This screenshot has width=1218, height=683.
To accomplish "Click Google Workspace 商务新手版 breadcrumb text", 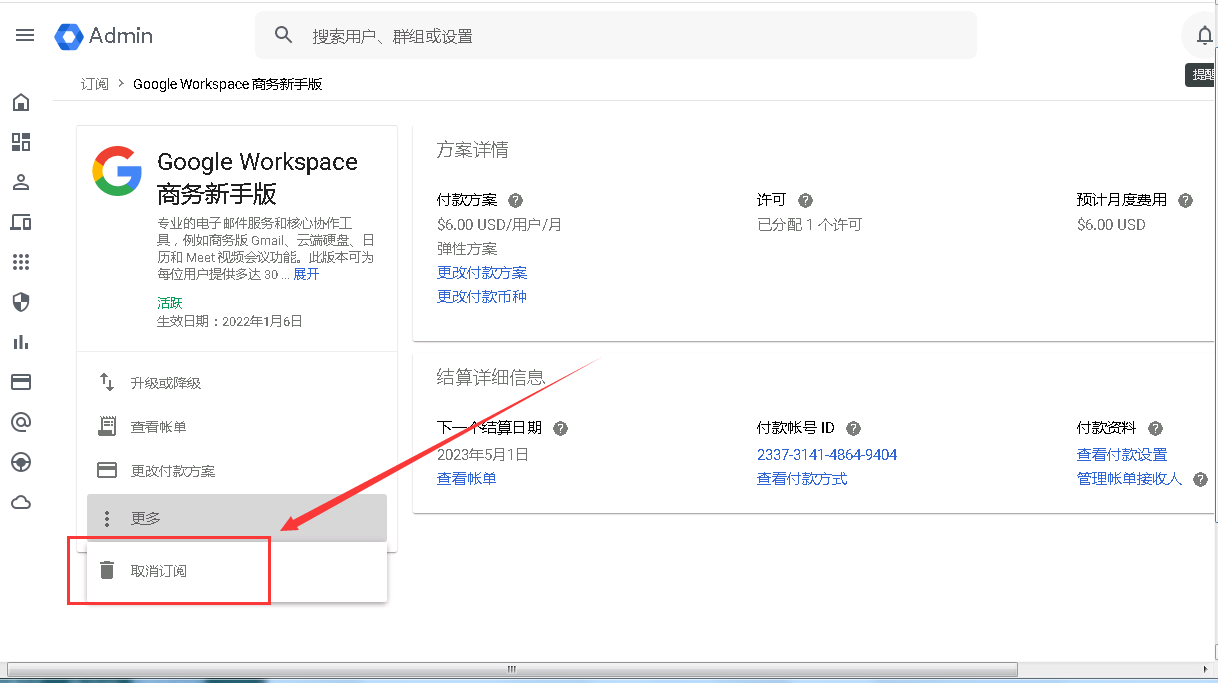I will [x=228, y=84].
